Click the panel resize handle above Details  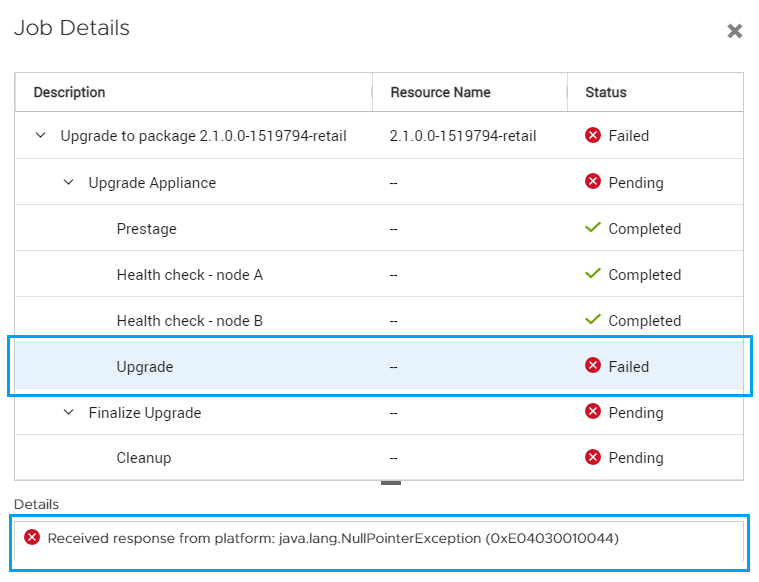click(x=391, y=484)
